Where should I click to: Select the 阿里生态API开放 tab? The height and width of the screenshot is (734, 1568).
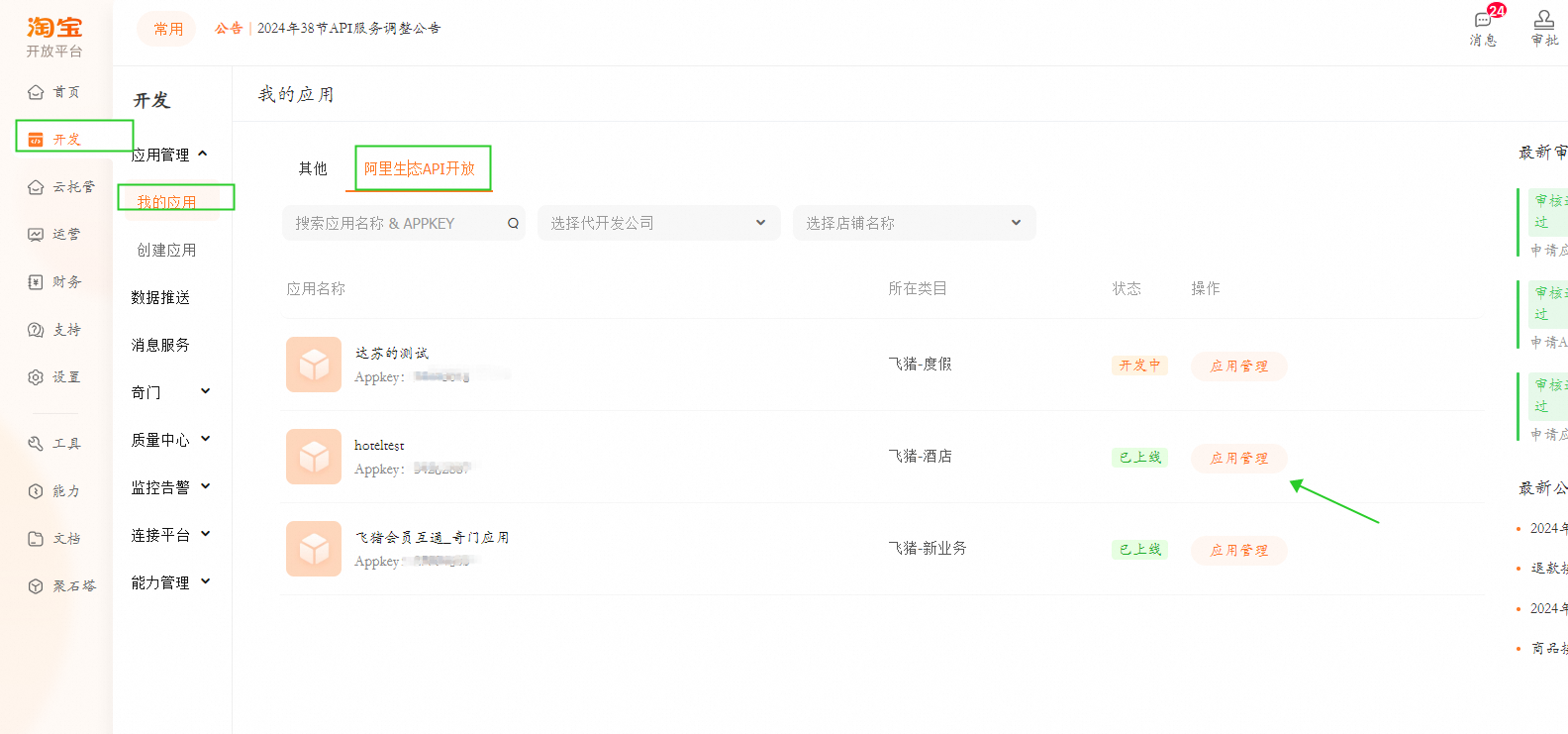tap(420, 168)
